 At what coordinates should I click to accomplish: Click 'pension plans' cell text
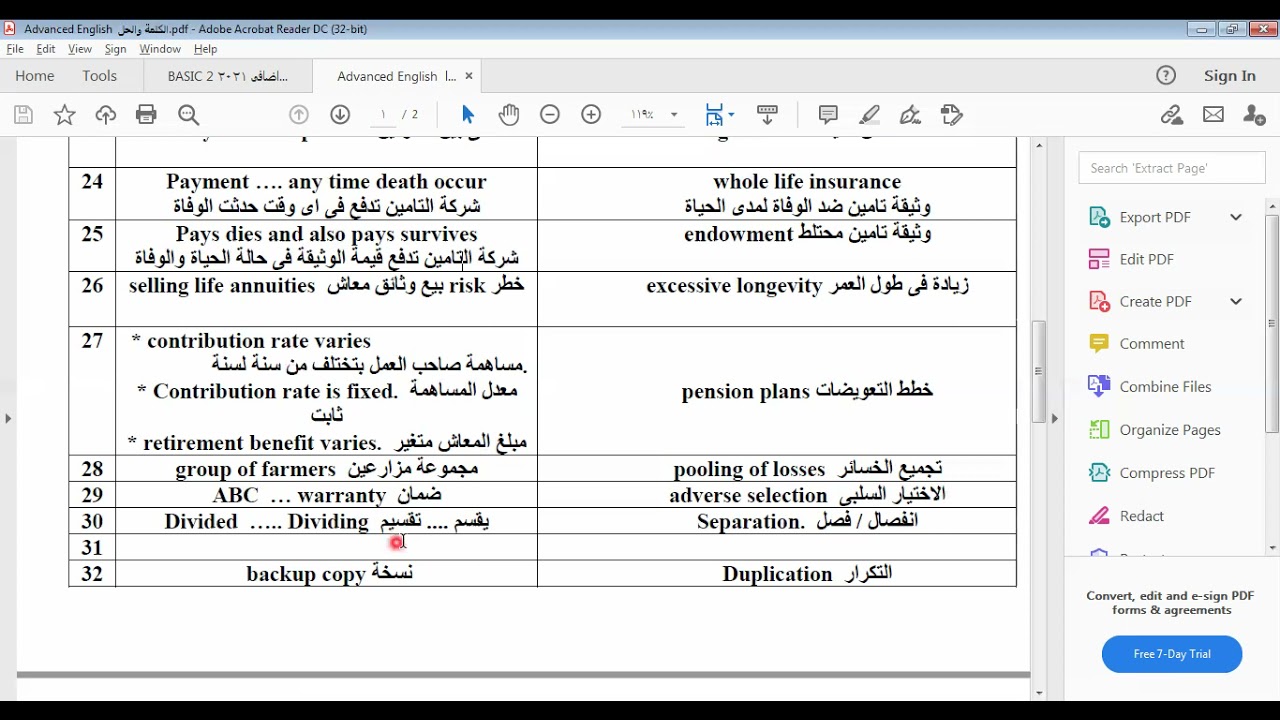coord(745,391)
